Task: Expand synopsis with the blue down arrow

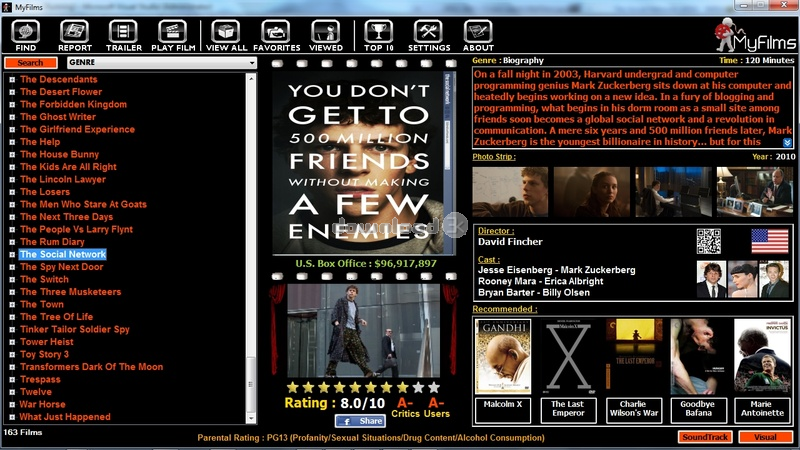Action: point(787,142)
